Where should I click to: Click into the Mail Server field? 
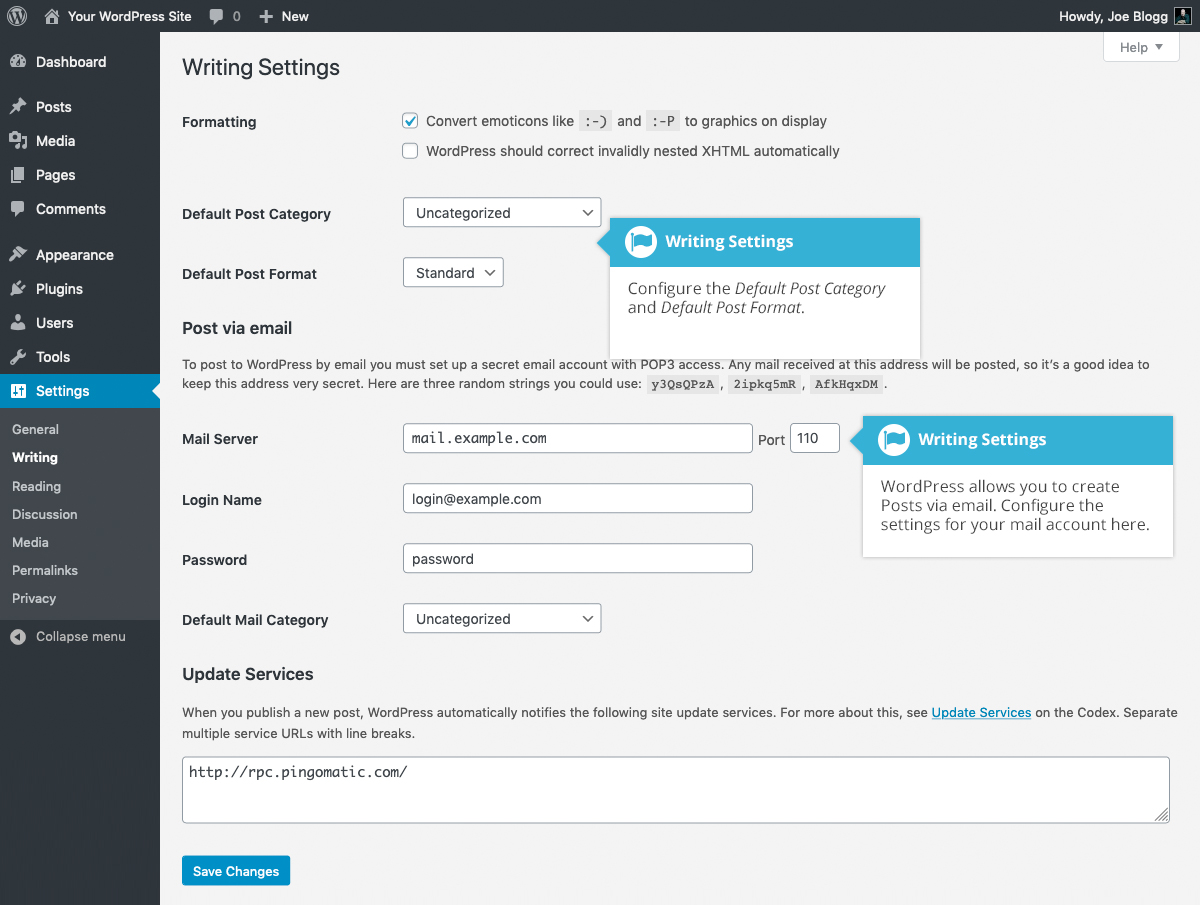[x=578, y=439]
